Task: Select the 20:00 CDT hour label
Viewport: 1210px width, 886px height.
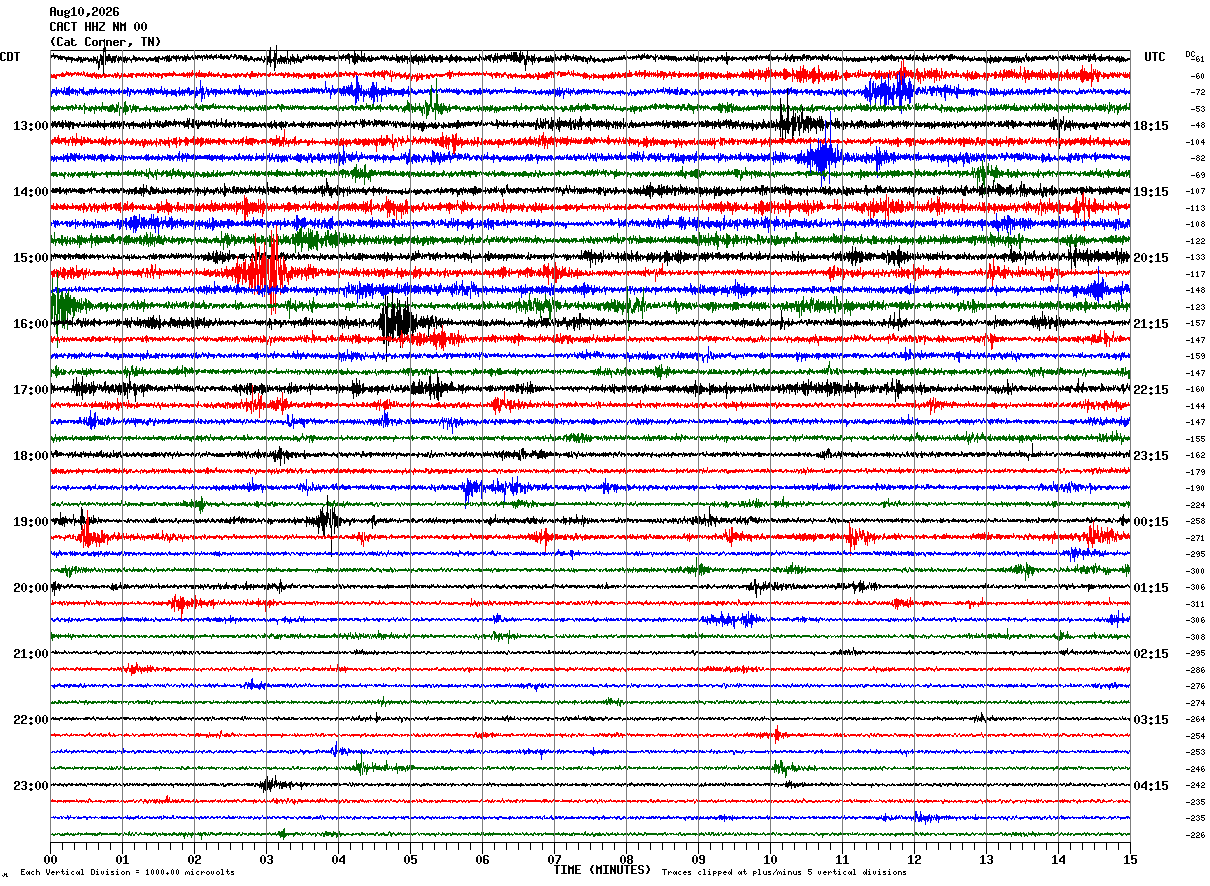Action: click(x=31, y=588)
